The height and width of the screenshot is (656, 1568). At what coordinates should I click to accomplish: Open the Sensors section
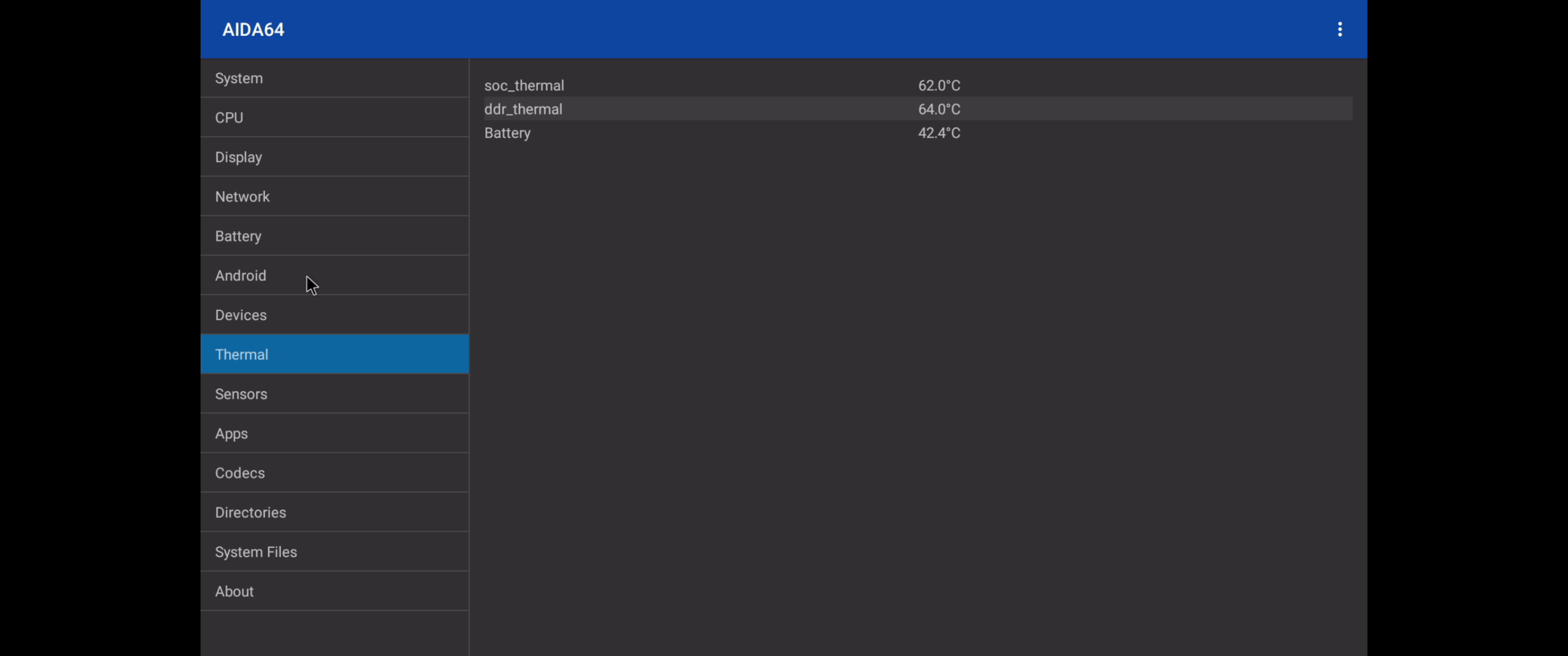334,394
